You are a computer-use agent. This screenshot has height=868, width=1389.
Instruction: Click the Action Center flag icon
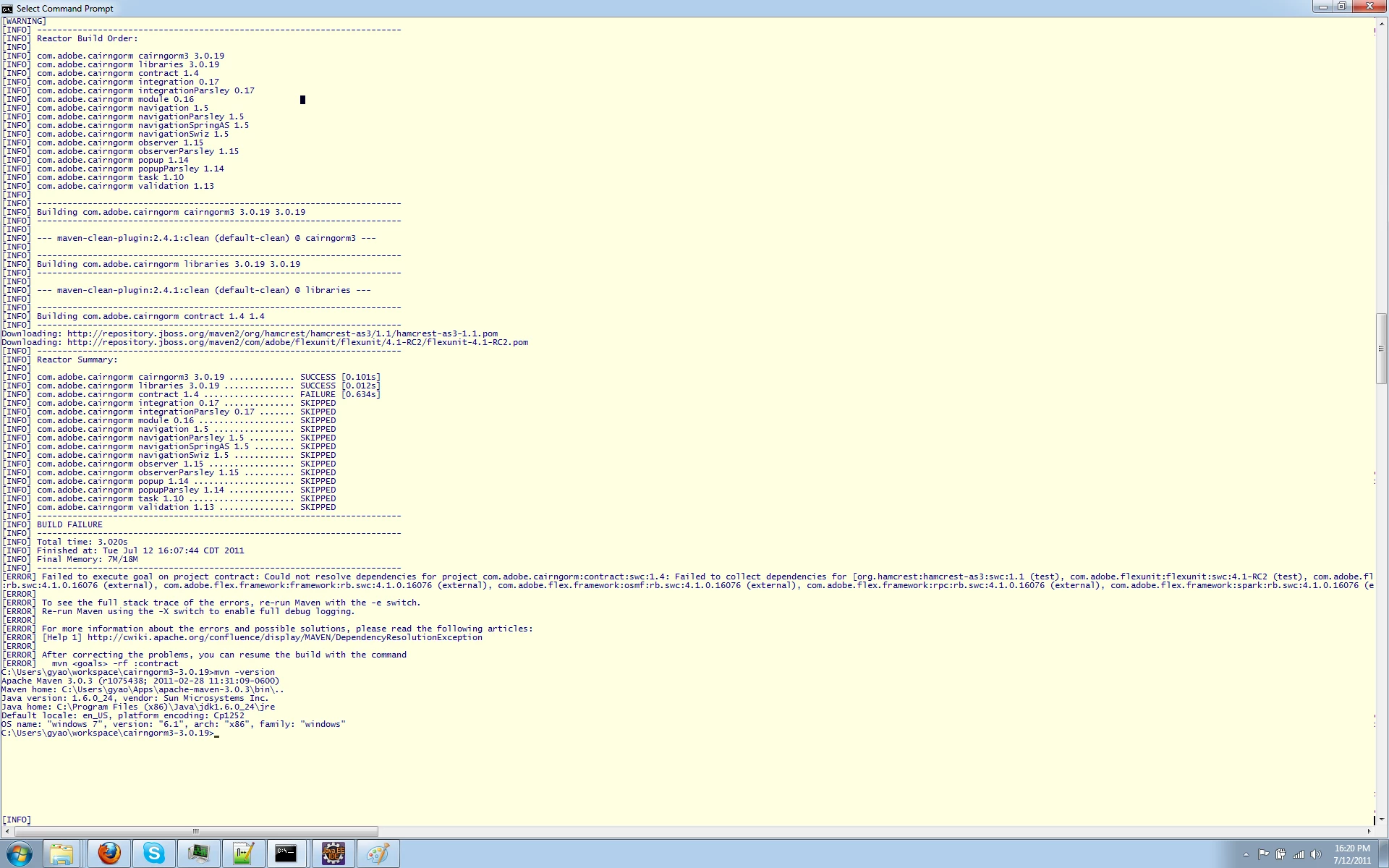point(1263,854)
